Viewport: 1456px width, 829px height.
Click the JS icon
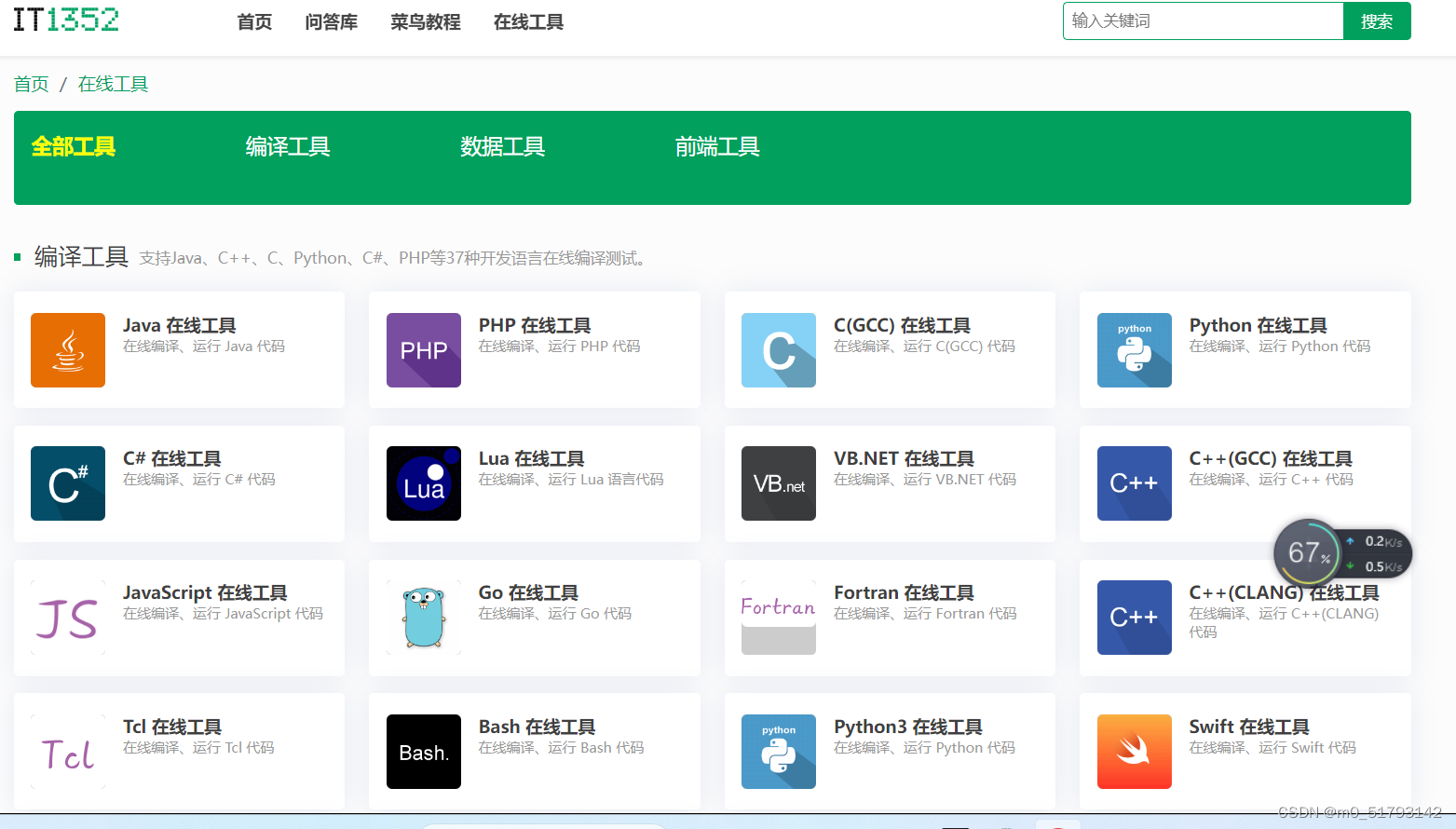coord(68,618)
